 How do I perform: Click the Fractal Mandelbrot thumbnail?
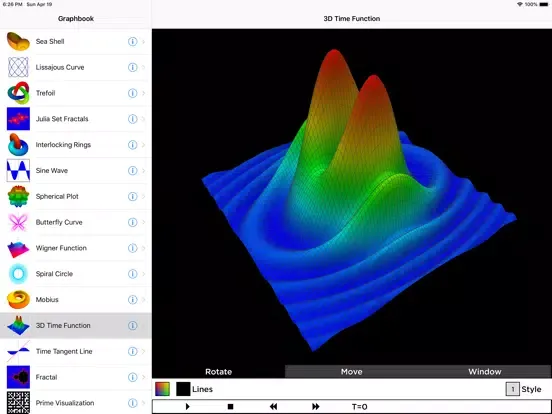[18, 377]
